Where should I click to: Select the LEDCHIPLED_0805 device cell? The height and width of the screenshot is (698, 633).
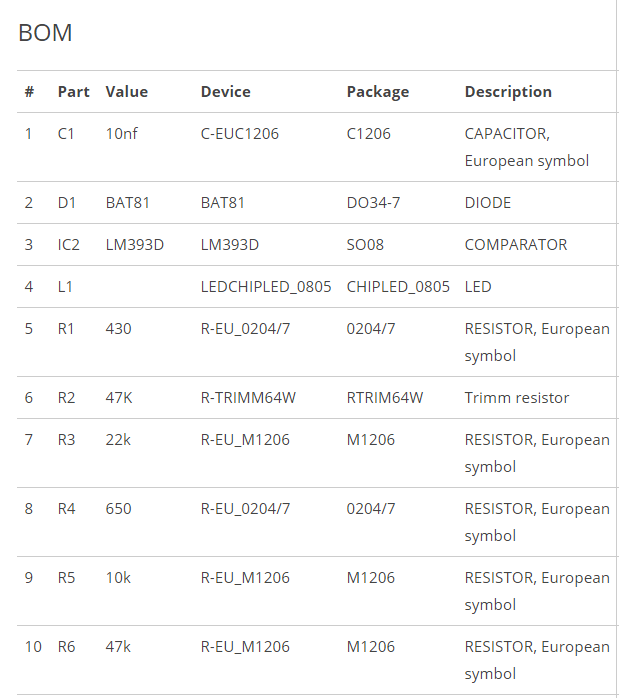tap(266, 287)
